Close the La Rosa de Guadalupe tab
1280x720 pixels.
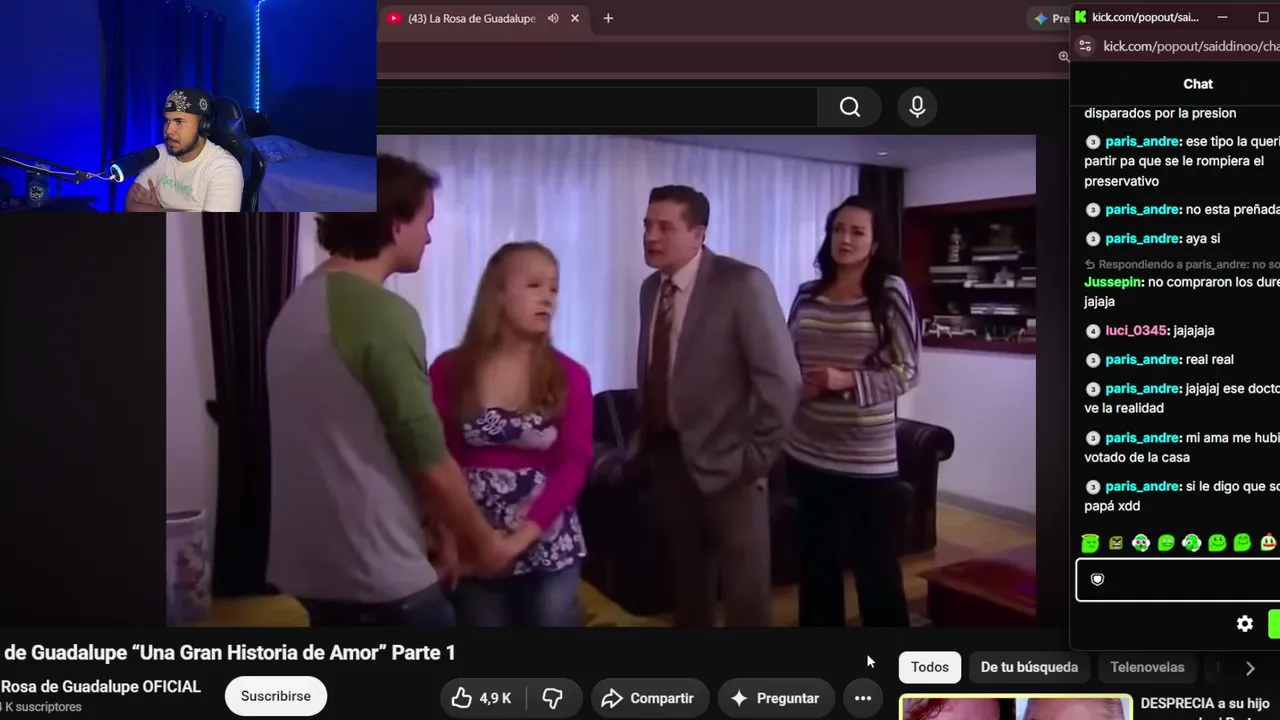pyautogui.click(x=575, y=18)
